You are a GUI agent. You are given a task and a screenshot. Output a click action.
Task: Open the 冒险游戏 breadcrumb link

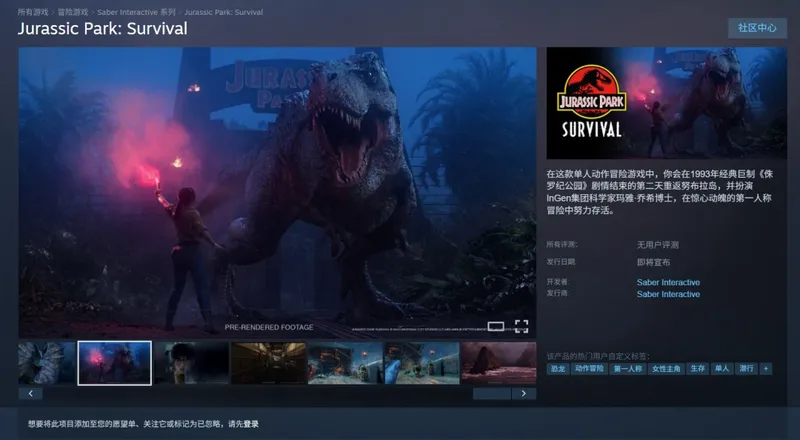[73, 11]
